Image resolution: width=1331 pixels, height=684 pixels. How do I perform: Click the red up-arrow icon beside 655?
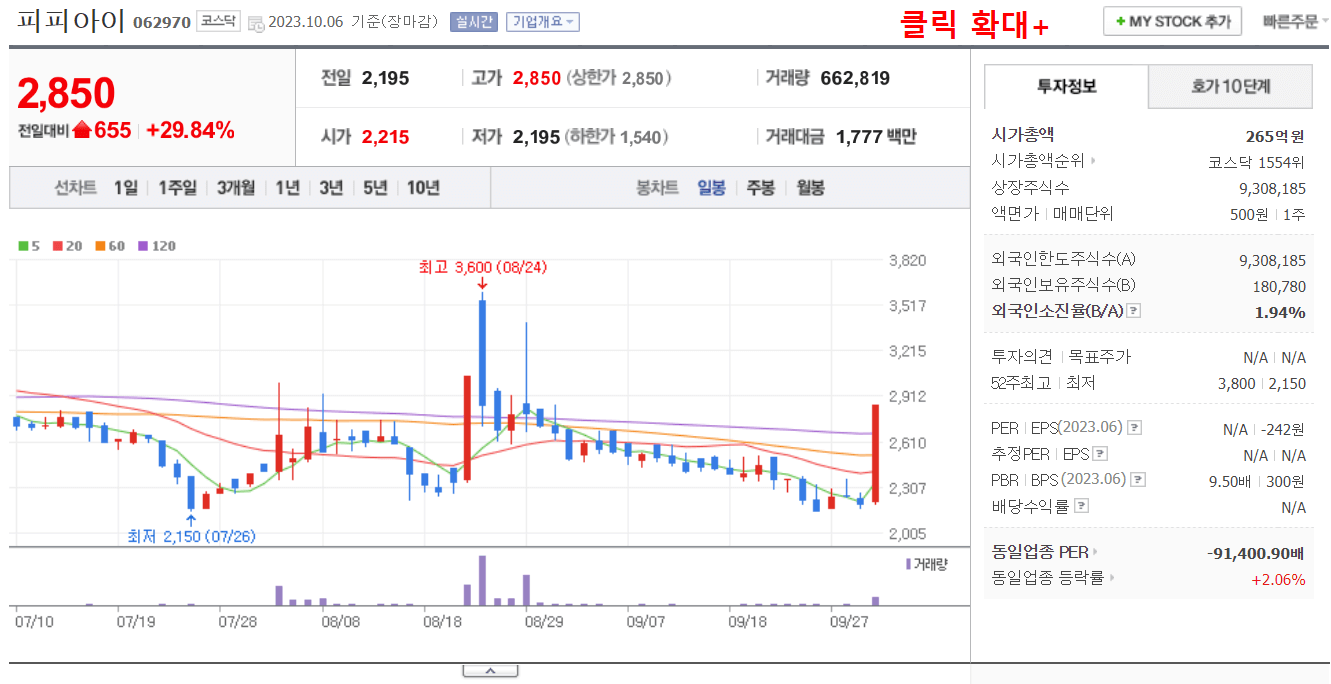point(82,130)
